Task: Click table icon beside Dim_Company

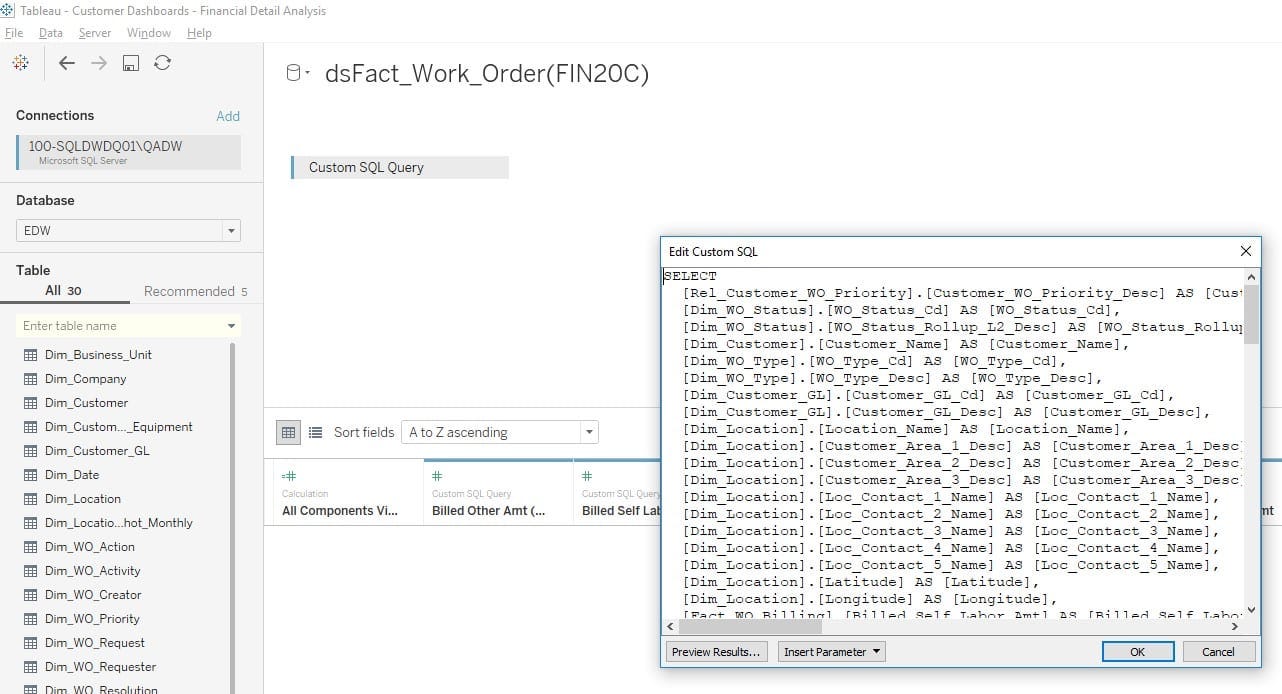Action: click(x=30, y=379)
